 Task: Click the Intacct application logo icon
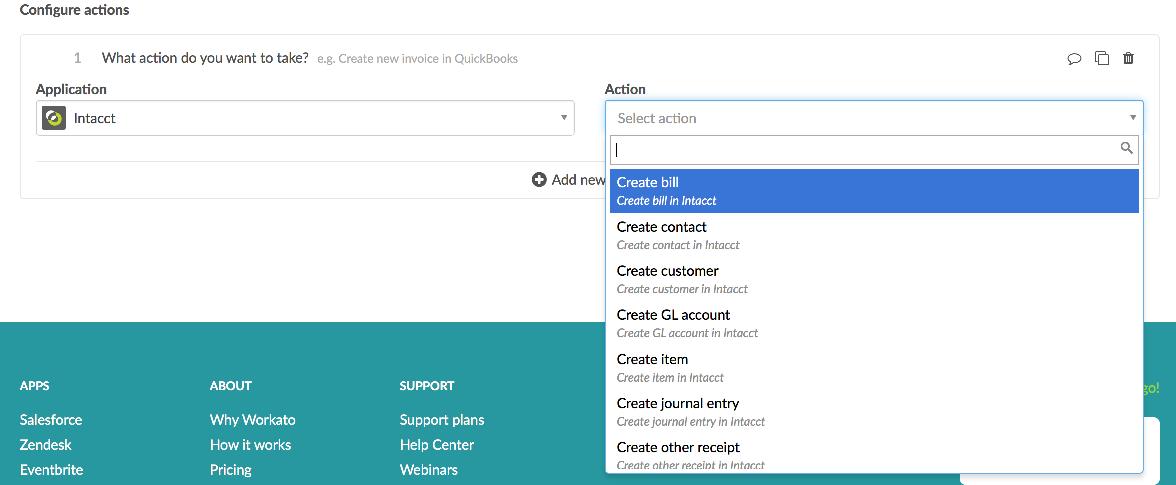[54, 118]
